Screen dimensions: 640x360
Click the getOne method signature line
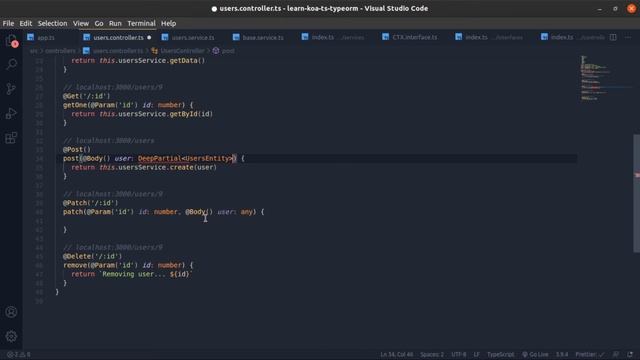click(128, 105)
